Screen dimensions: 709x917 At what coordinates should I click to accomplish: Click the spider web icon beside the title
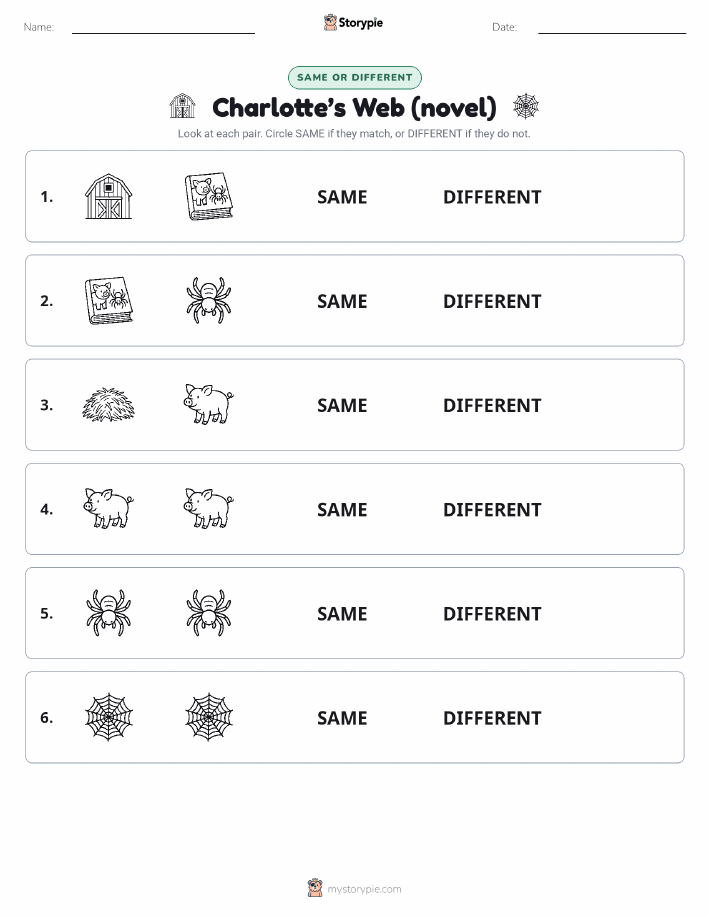pyautogui.click(x=525, y=106)
